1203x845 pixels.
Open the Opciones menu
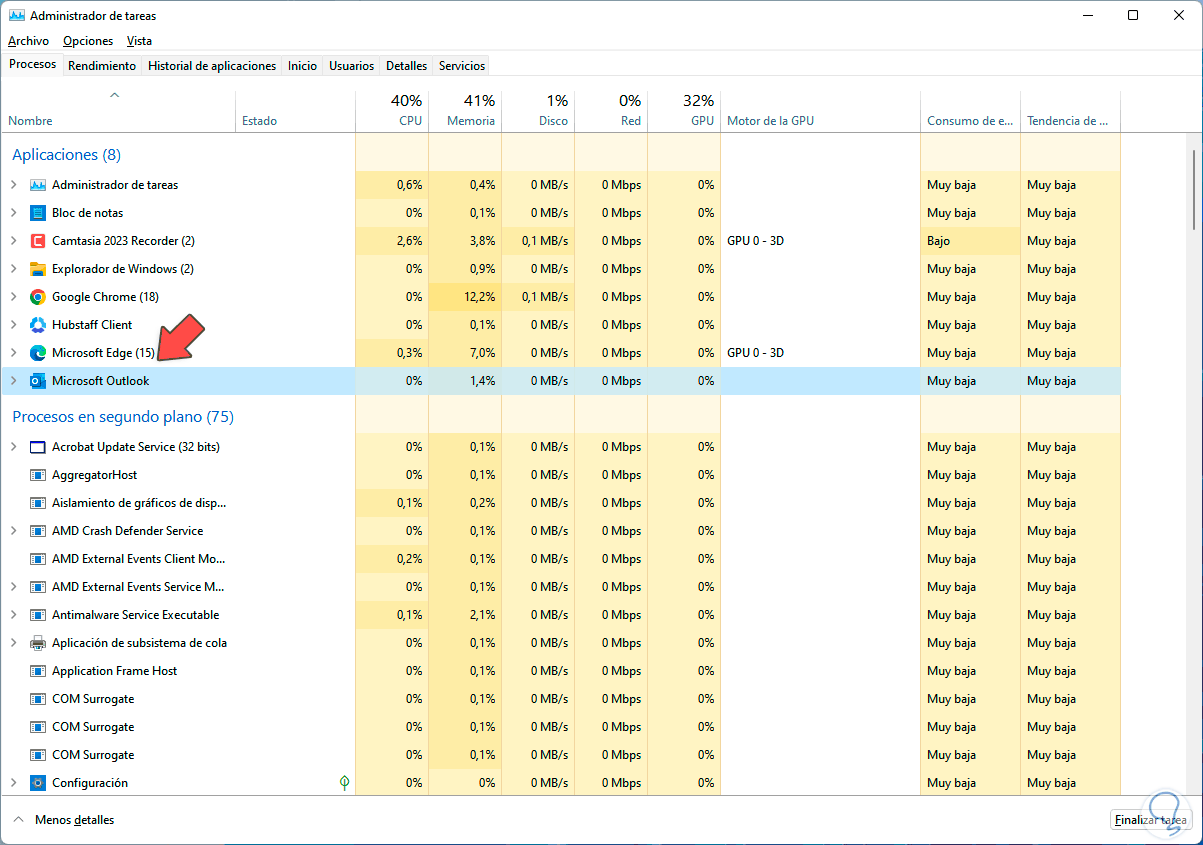88,41
